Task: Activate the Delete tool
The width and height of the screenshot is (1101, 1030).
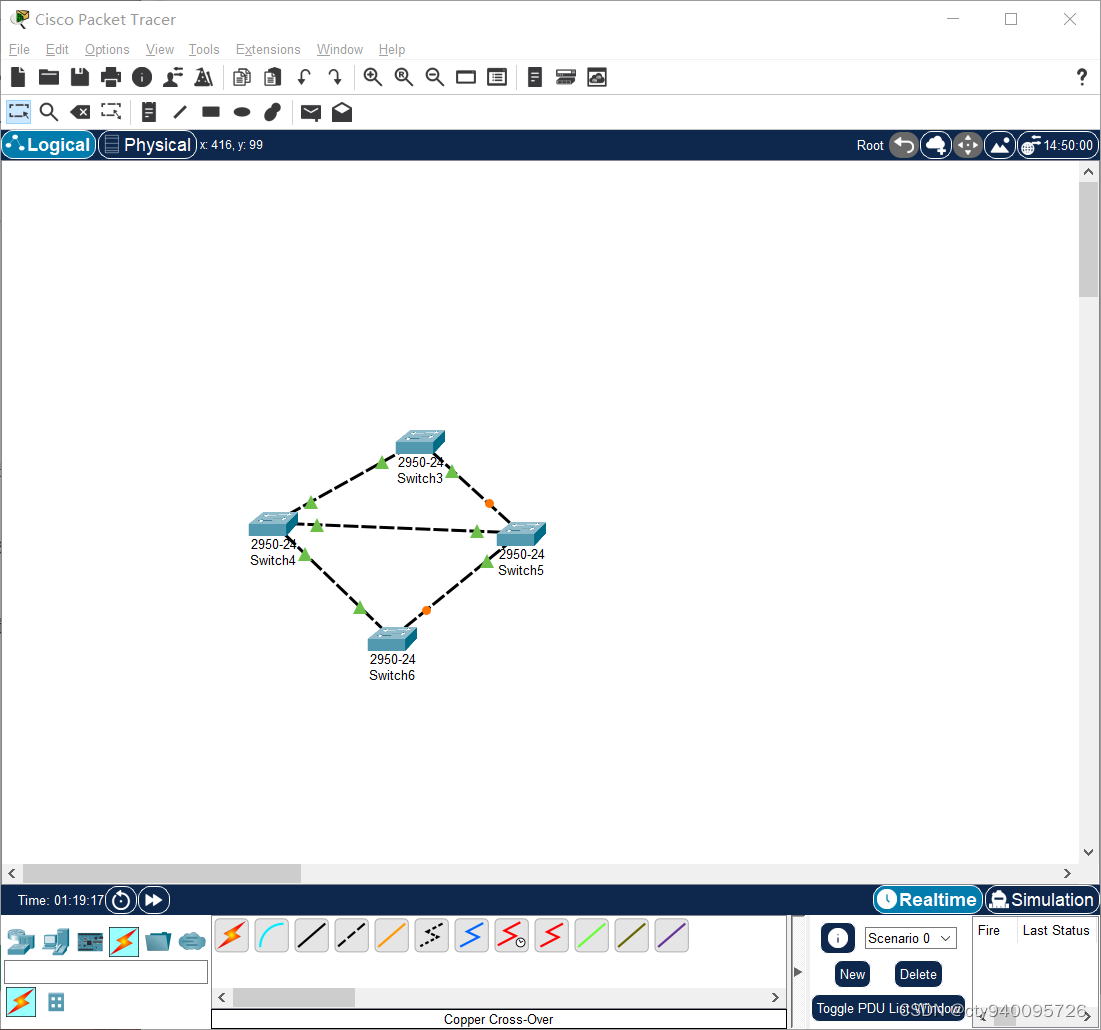Action: pos(80,112)
